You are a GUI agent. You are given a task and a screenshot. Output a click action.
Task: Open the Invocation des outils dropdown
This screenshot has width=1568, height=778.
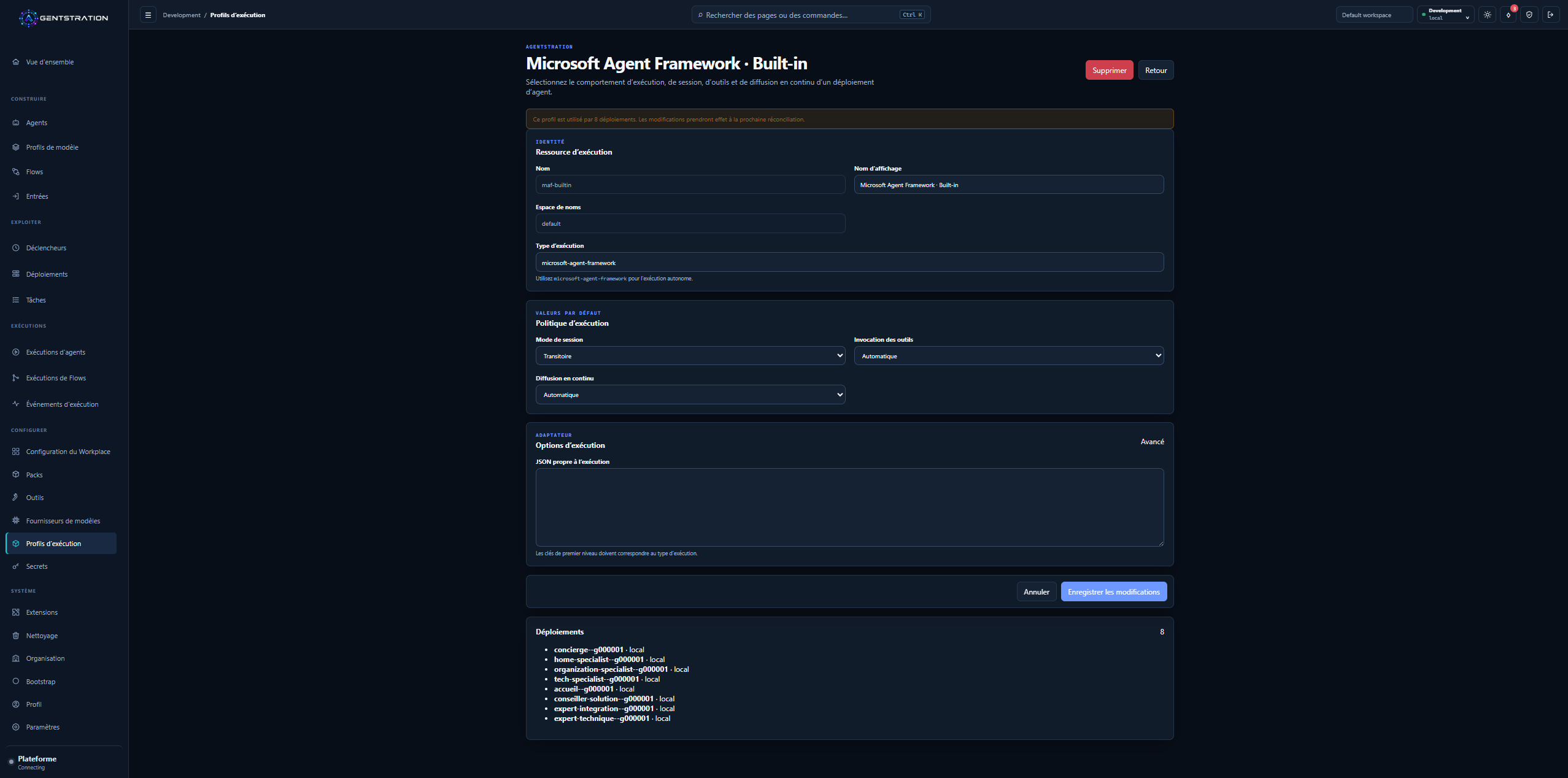click(1009, 356)
